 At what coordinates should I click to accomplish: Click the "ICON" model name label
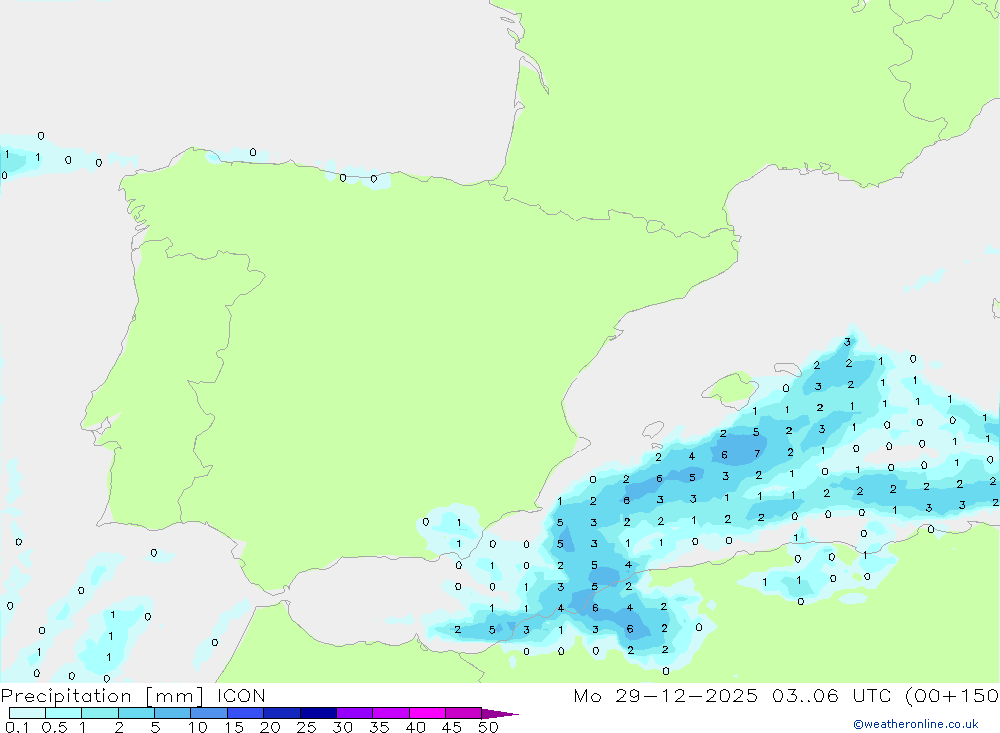tap(241, 695)
